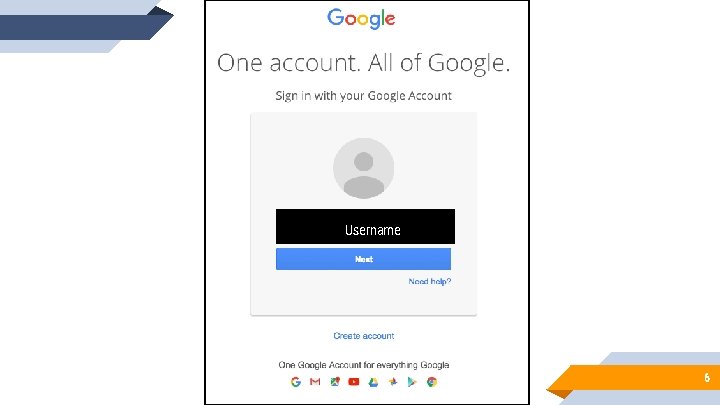The width and height of the screenshot is (720, 405).
Task: Click the orange banner behind slide number
Action: point(634,379)
